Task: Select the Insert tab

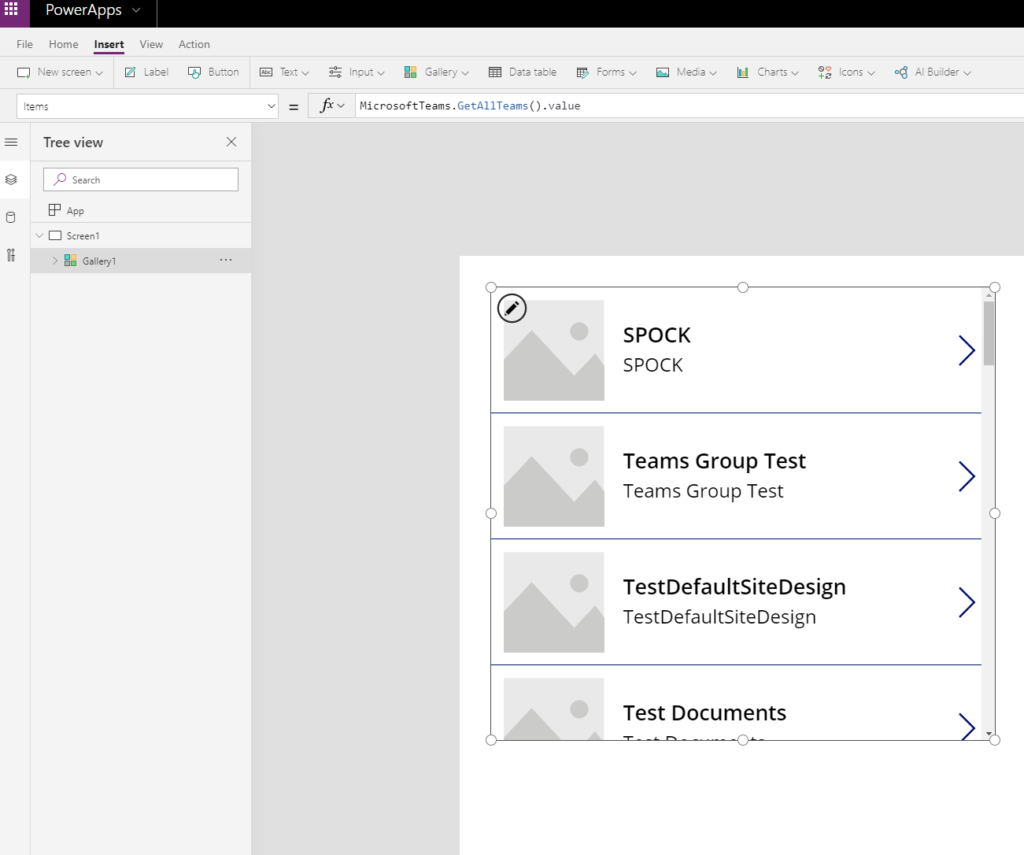Action: click(108, 44)
